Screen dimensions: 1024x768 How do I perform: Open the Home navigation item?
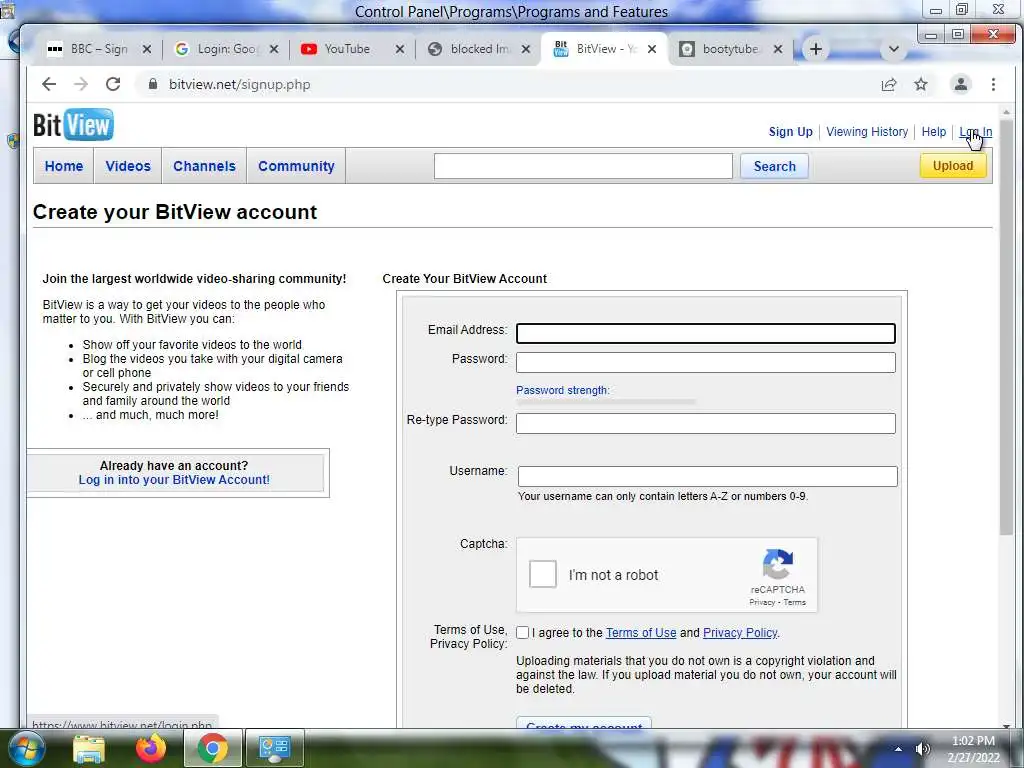coord(64,166)
